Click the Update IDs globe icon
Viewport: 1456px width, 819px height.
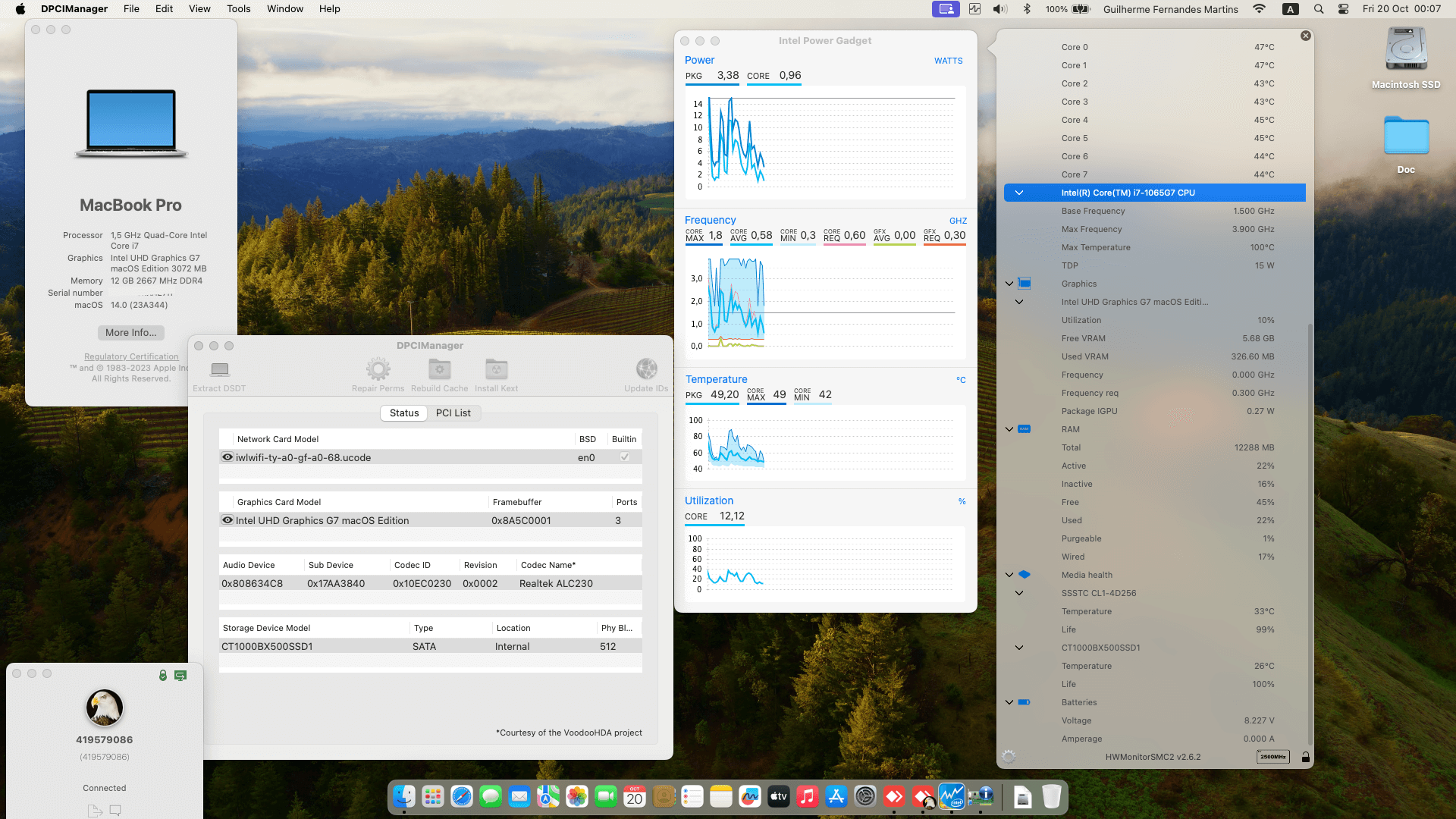pyautogui.click(x=646, y=370)
